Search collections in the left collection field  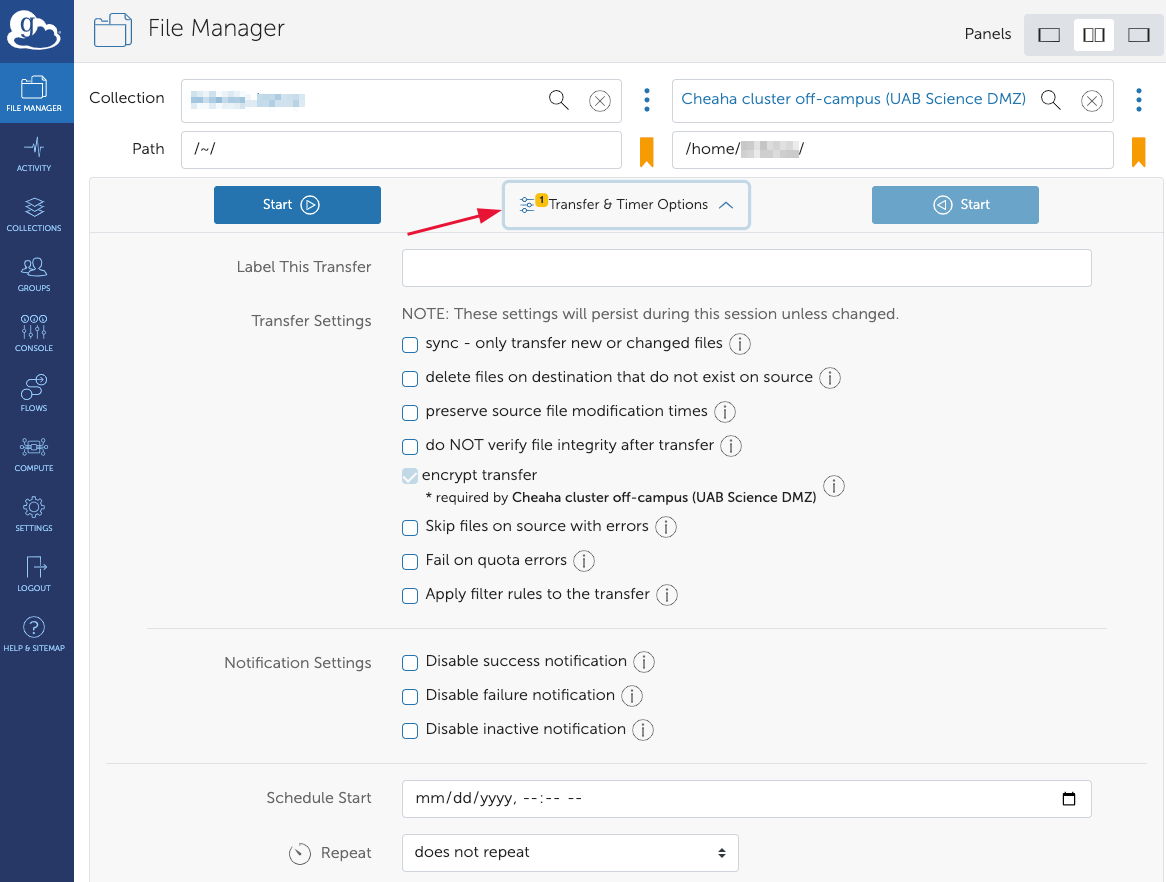558,100
